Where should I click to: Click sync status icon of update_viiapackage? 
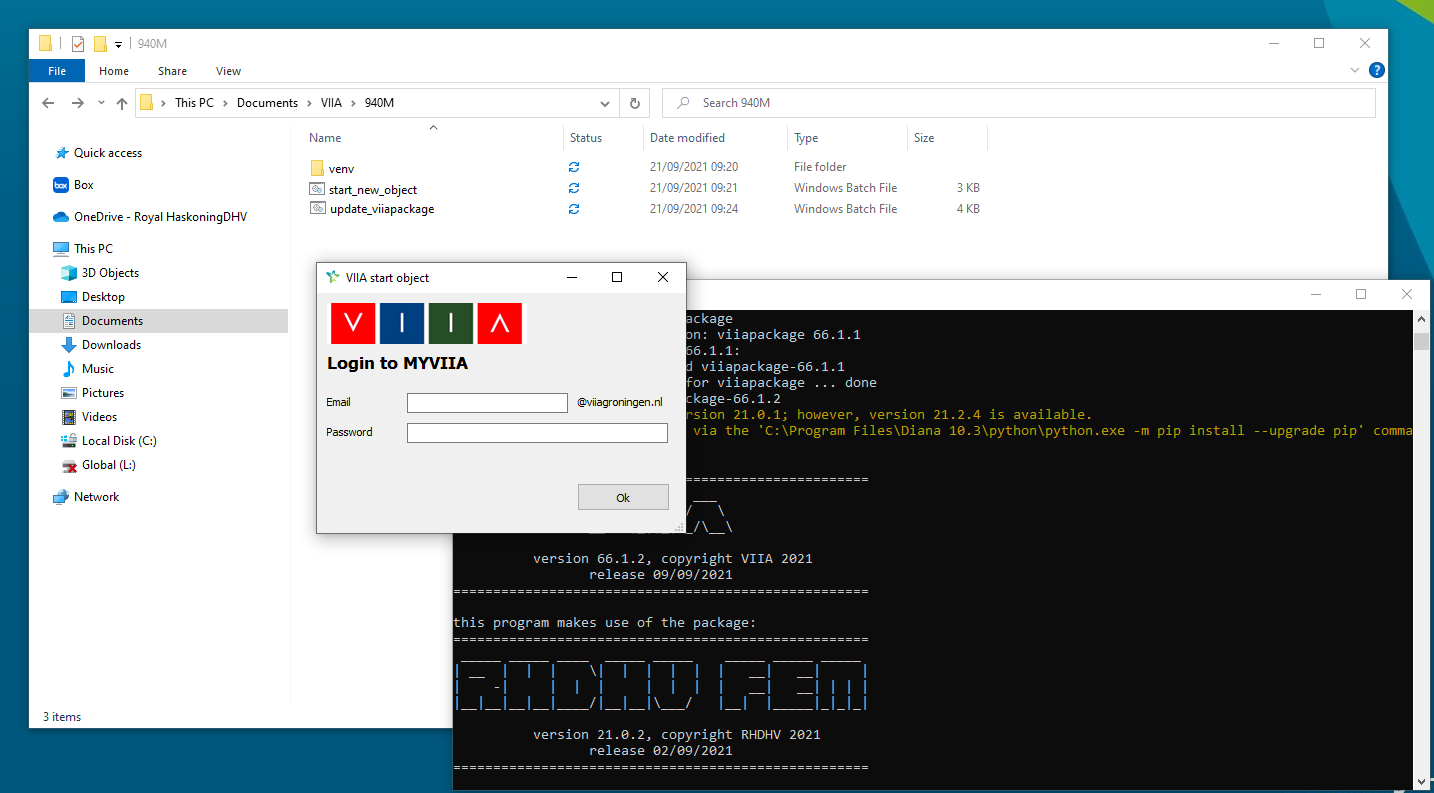point(574,209)
